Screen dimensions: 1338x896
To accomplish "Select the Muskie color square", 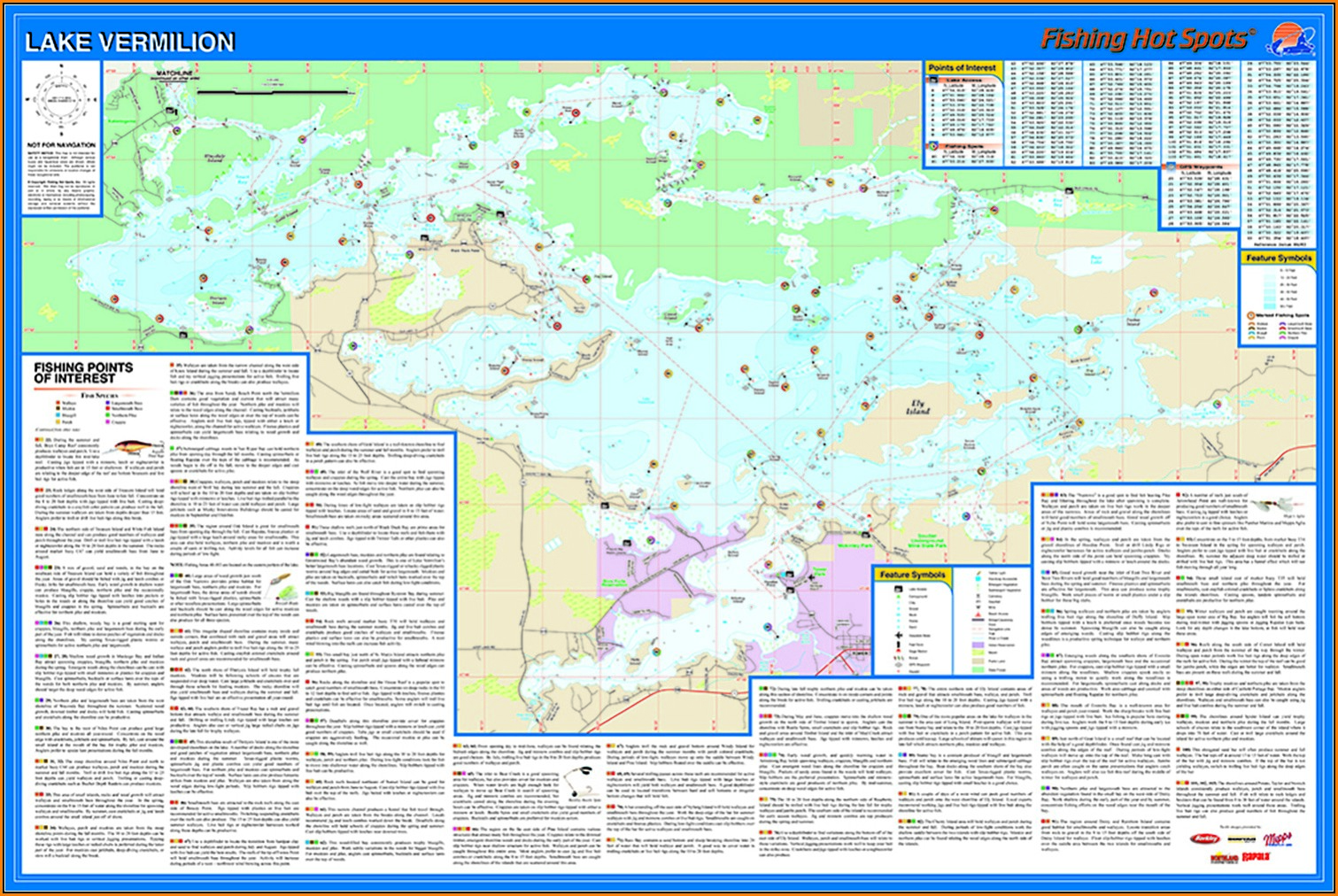I will [x=59, y=409].
